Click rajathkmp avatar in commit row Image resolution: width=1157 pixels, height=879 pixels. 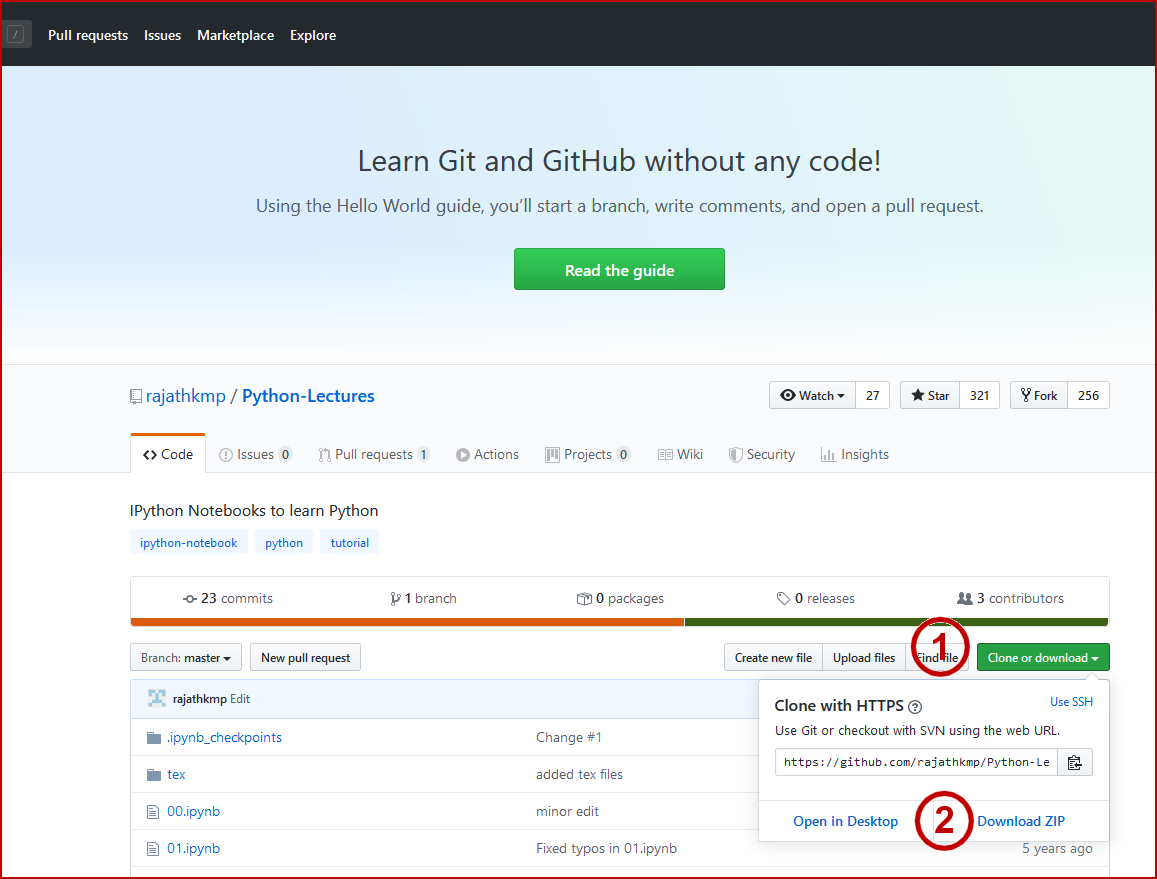click(156, 698)
